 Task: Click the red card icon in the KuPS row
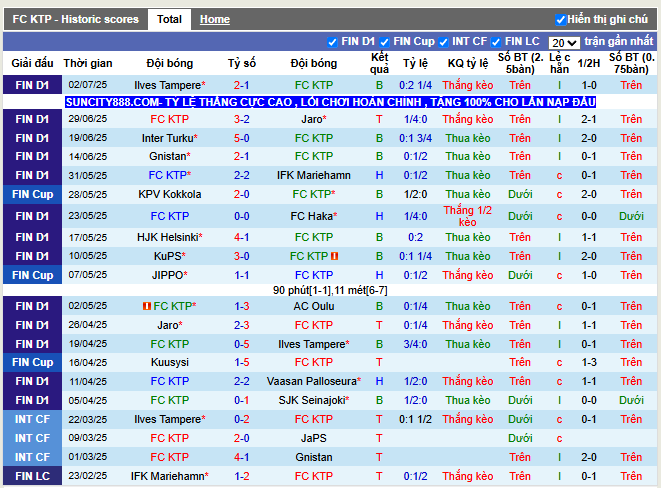(334, 256)
